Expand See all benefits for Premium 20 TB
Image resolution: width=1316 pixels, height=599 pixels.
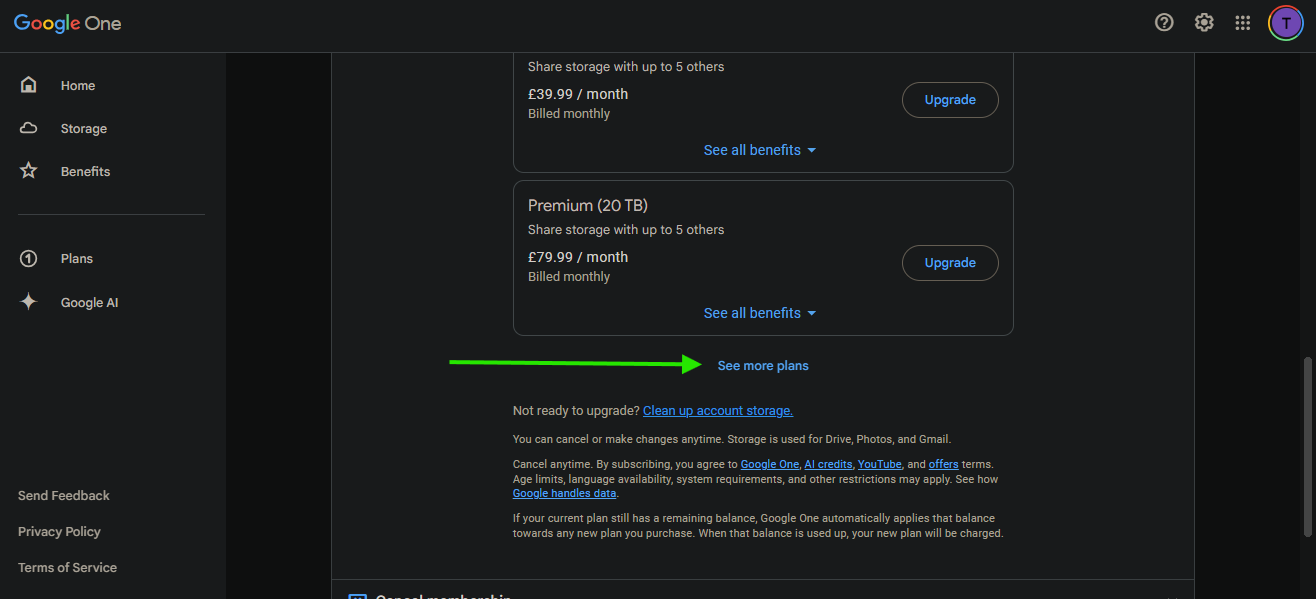point(760,313)
